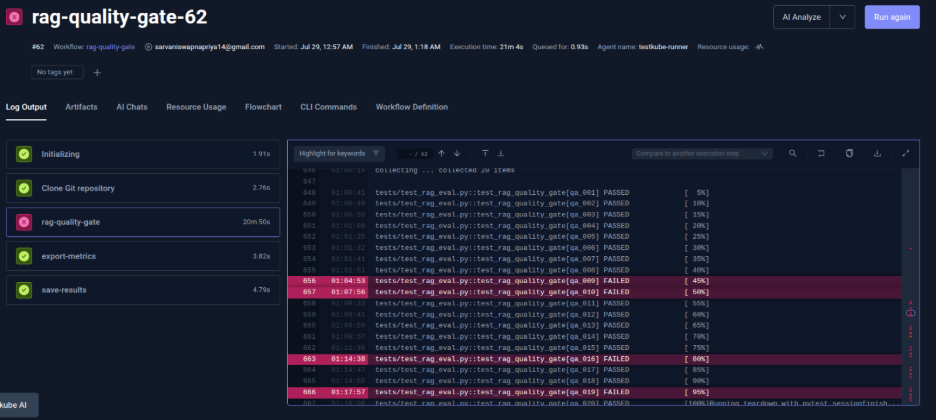Select the Clone Git repository step
The width and height of the screenshot is (936, 420).
(143, 188)
